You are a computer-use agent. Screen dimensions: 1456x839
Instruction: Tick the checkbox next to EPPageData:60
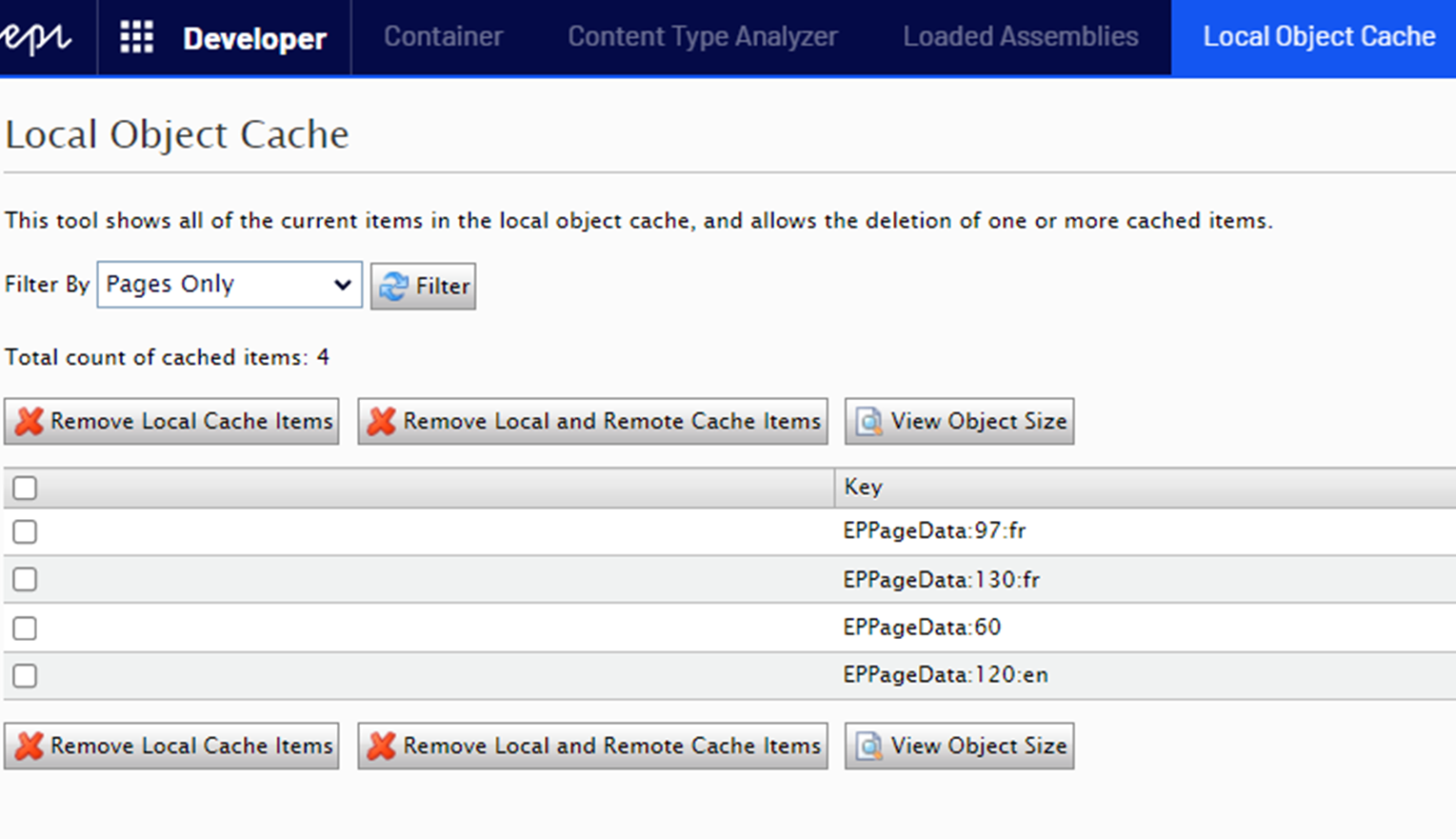pyautogui.click(x=25, y=628)
